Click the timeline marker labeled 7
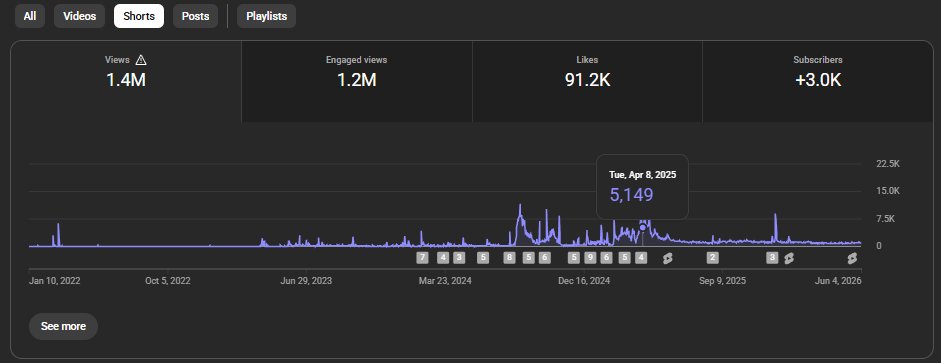The width and height of the screenshot is (941, 363). point(422,258)
